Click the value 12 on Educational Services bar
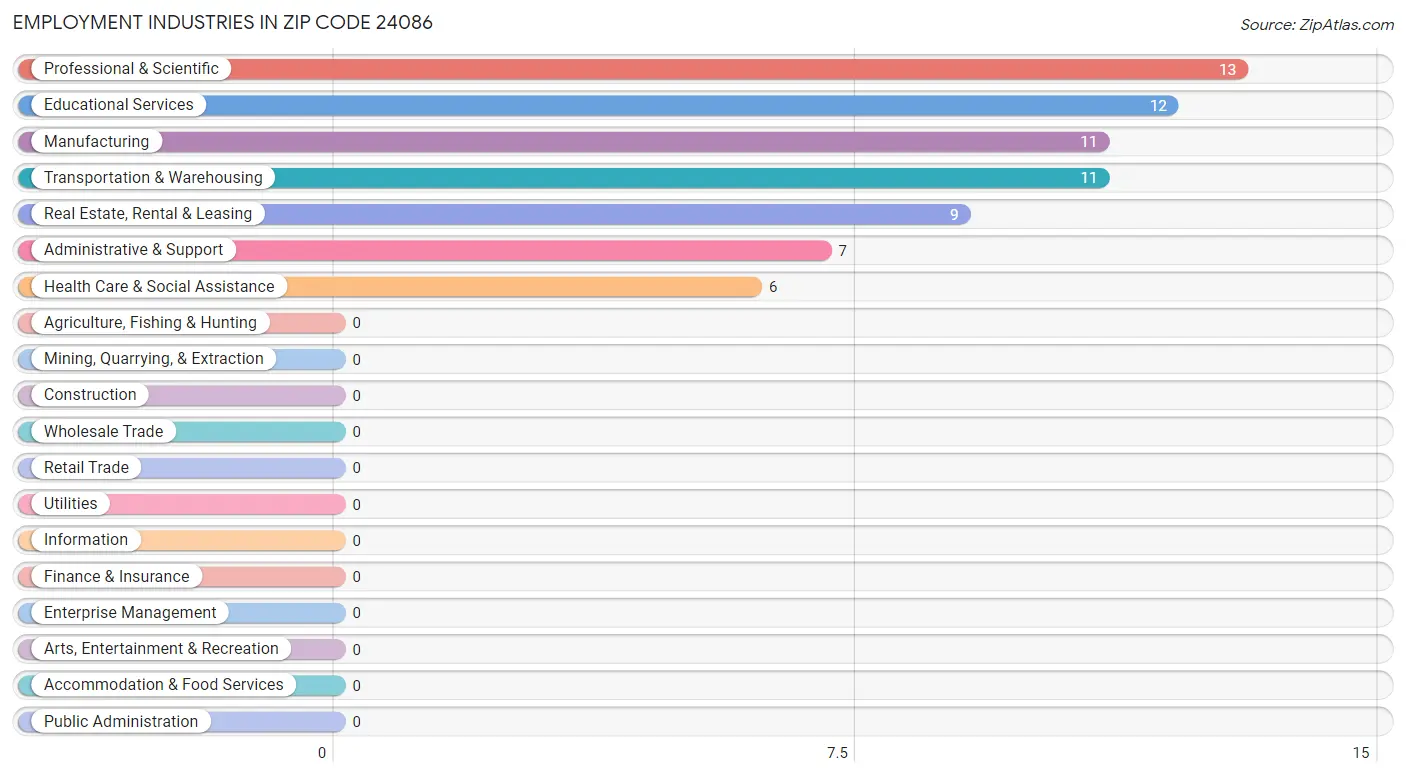 pyautogui.click(x=1158, y=106)
